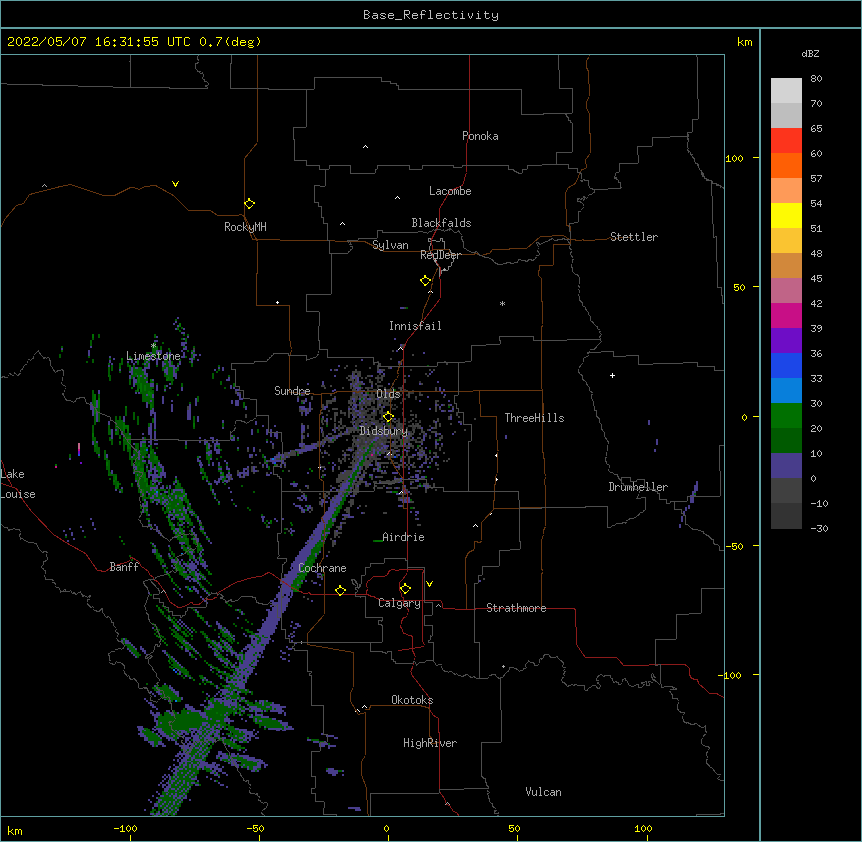Click the Vulcan label
This screenshot has width=862, height=842.
click(x=543, y=792)
